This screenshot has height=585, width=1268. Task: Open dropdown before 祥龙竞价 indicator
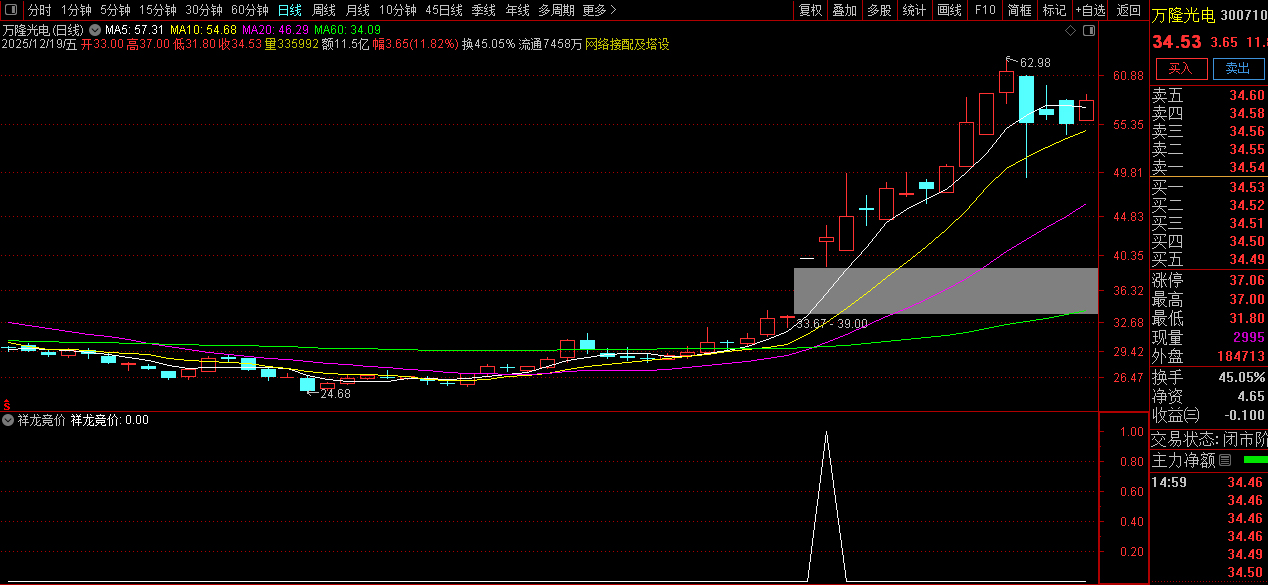pyautogui.click(x=8, y=420)
